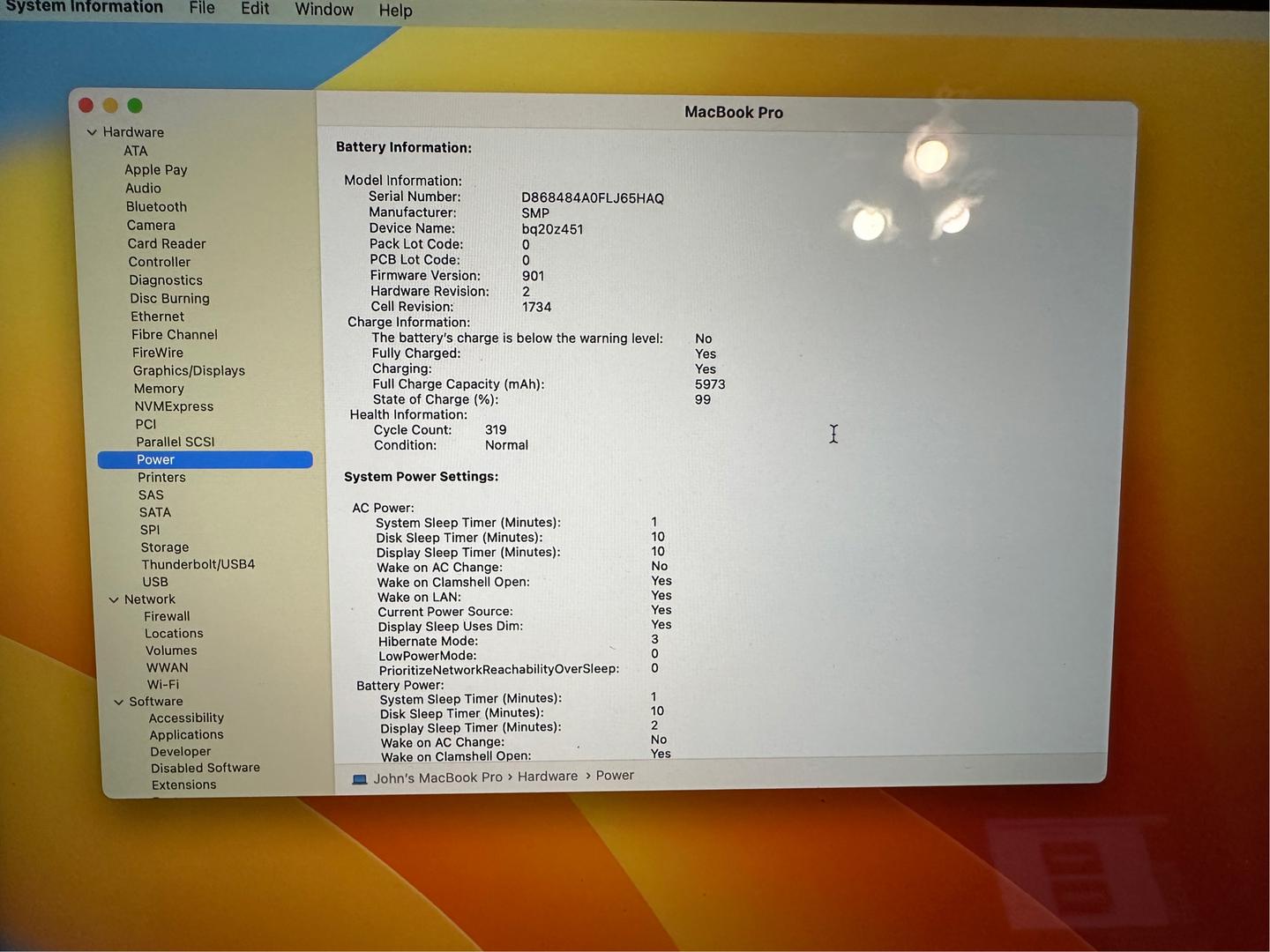Select Diagnostics in the sidebar

pos(166,280)
